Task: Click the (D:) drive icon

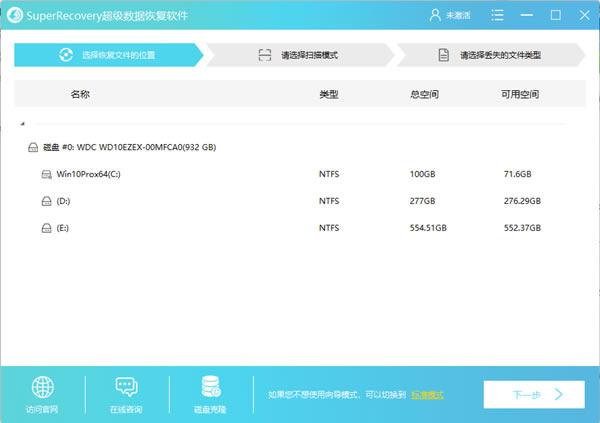Action: coord(46,201)
